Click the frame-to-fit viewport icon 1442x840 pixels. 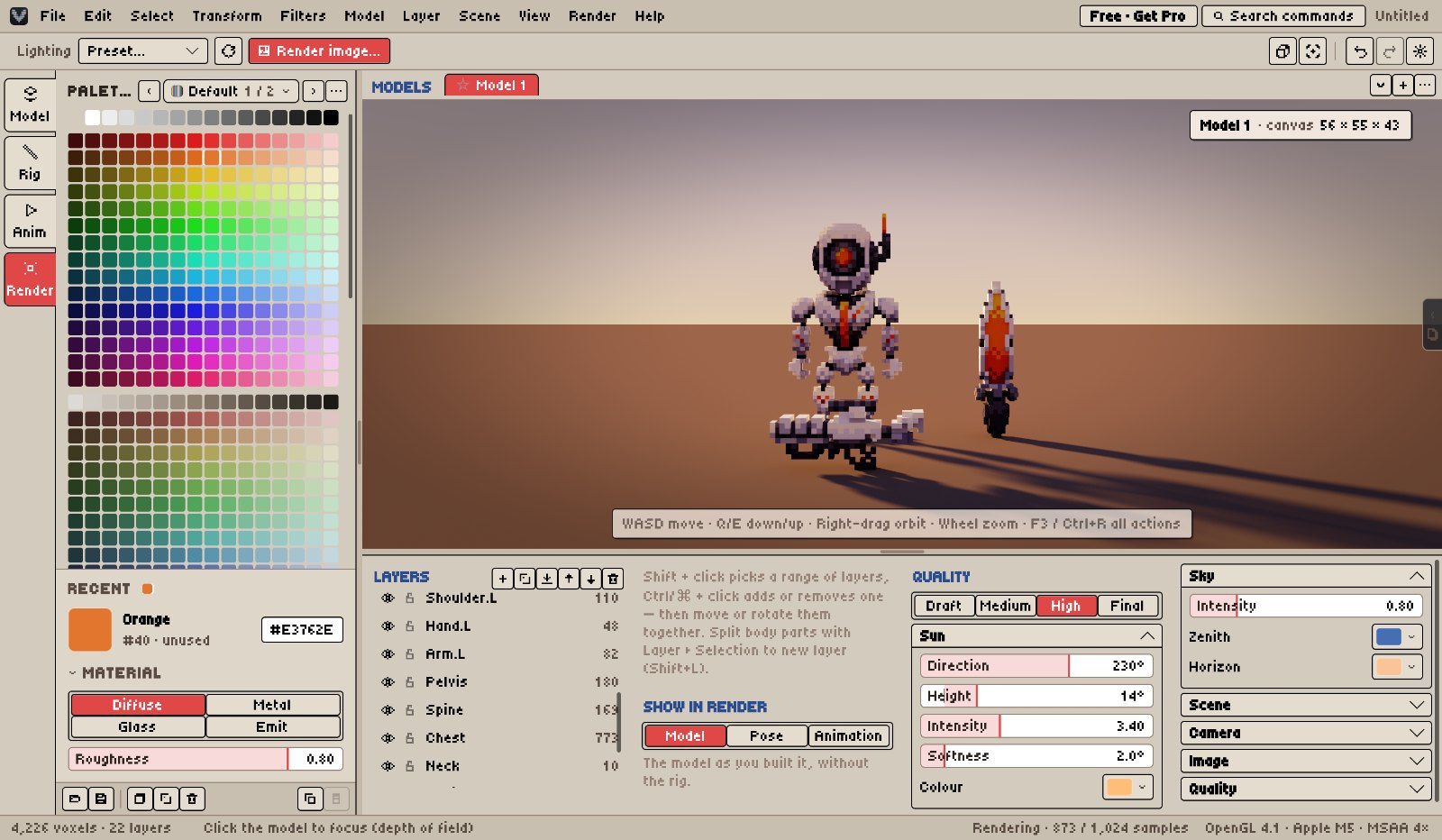pyautogui.click(x=1313, y=51)
